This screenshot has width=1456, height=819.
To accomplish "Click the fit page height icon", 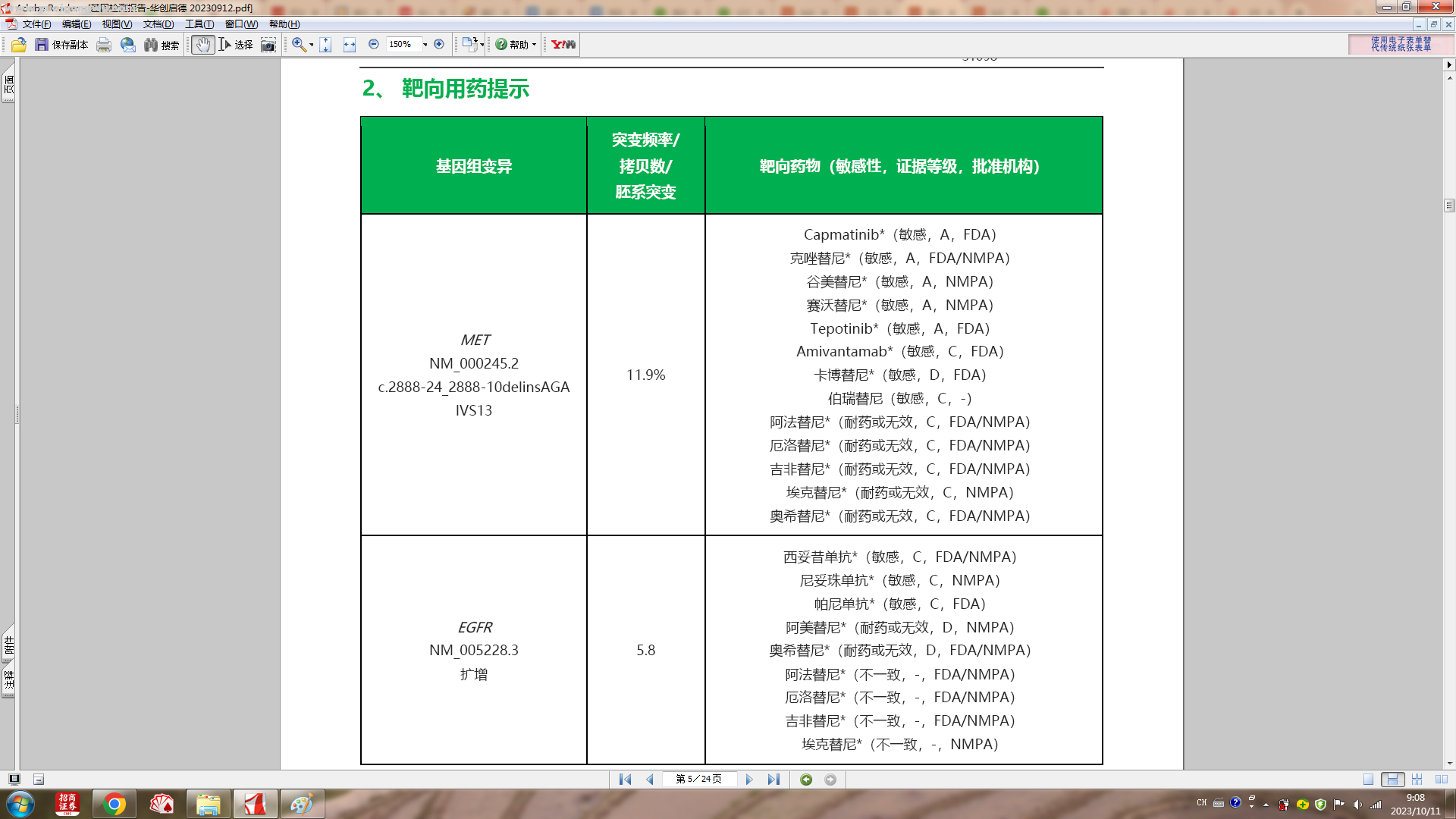I will [325, 45].
